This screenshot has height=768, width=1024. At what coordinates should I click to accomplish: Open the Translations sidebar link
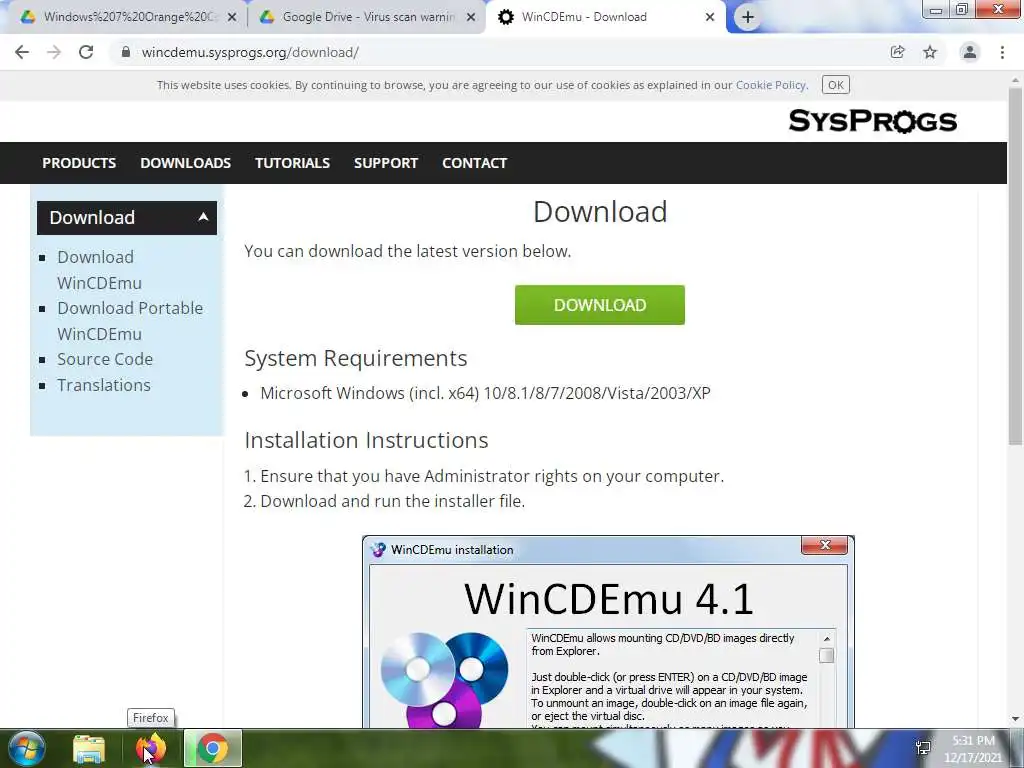104,385
